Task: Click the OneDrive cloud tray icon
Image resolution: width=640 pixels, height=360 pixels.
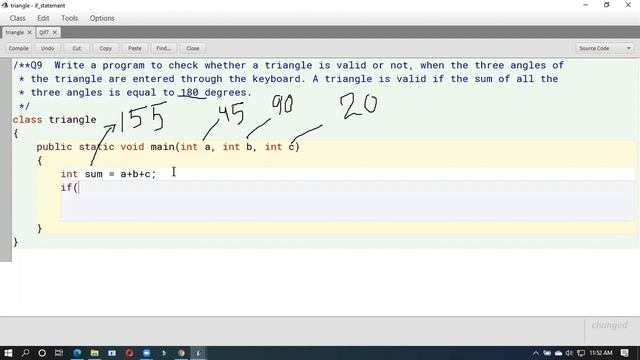Action: point(558,353)
